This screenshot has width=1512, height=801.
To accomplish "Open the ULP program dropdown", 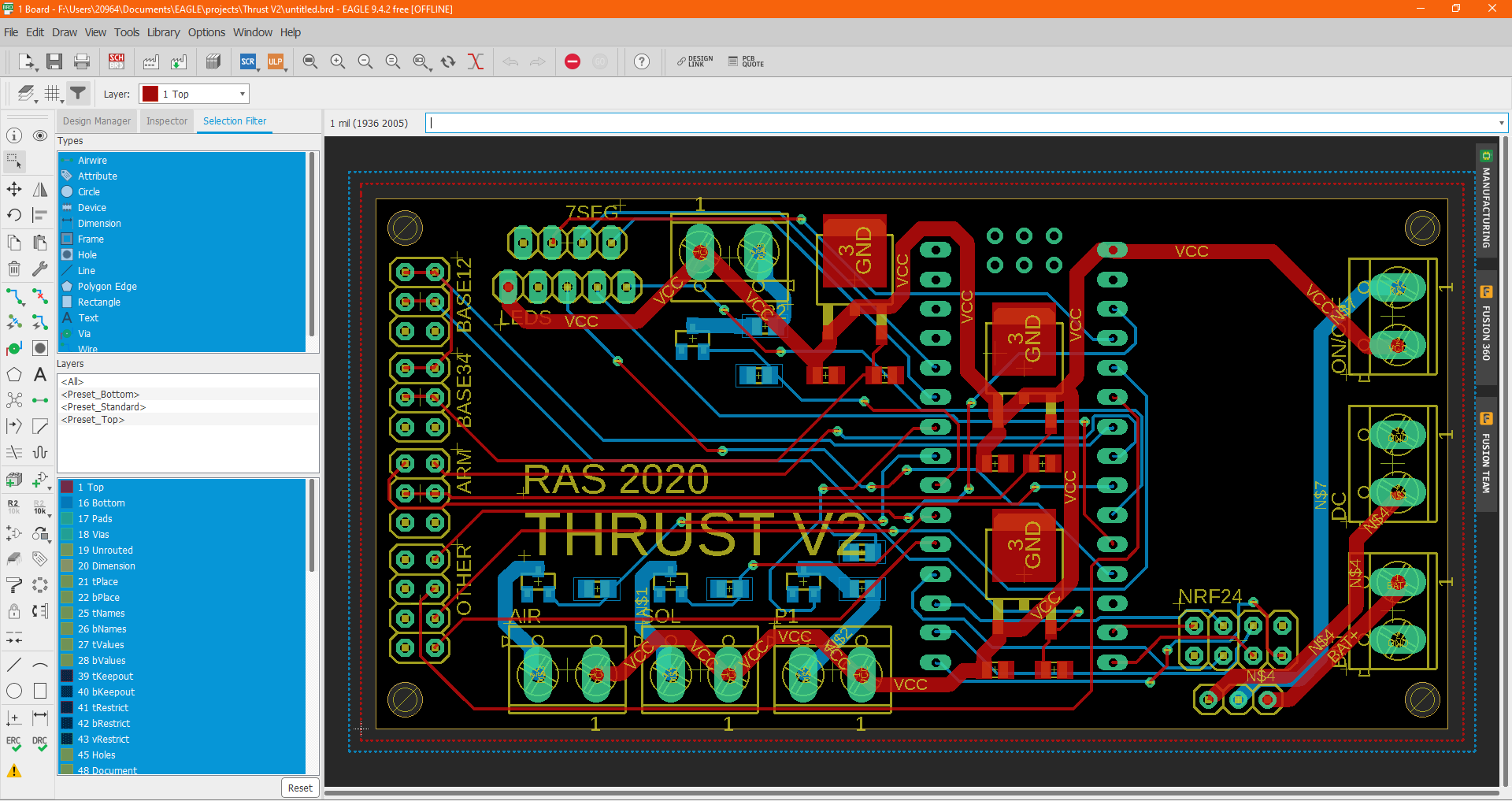I will click(285, 69).
